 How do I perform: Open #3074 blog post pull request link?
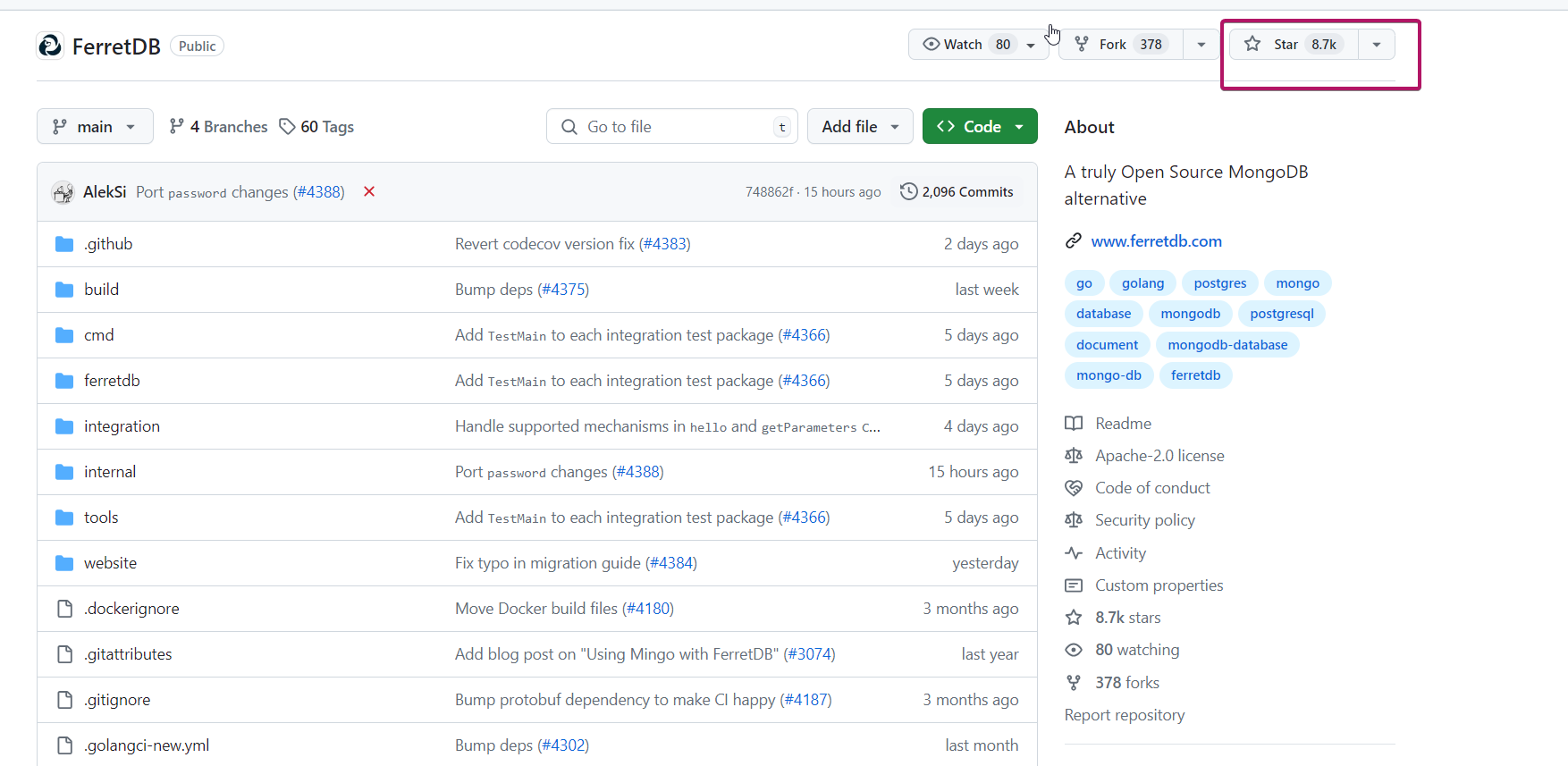tap(810, 654)
